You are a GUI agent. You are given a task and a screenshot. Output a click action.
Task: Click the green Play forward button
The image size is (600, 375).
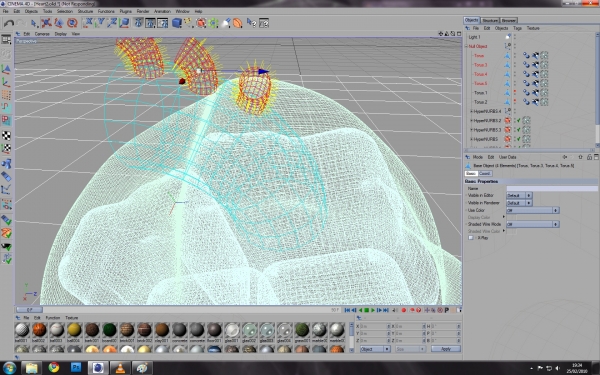tap(372, 310)
